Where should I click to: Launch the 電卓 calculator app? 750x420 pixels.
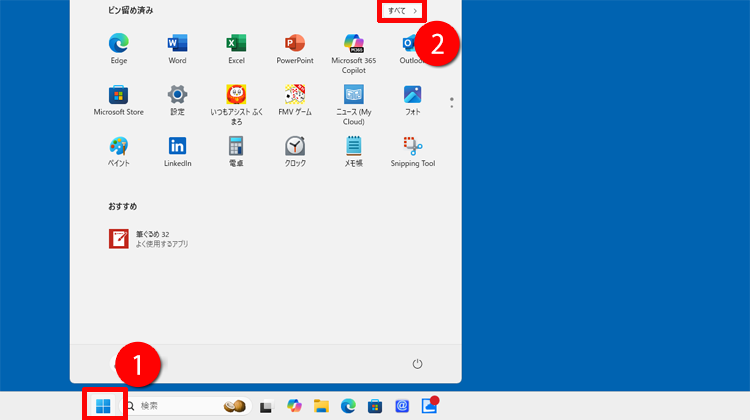click(236, 147)
